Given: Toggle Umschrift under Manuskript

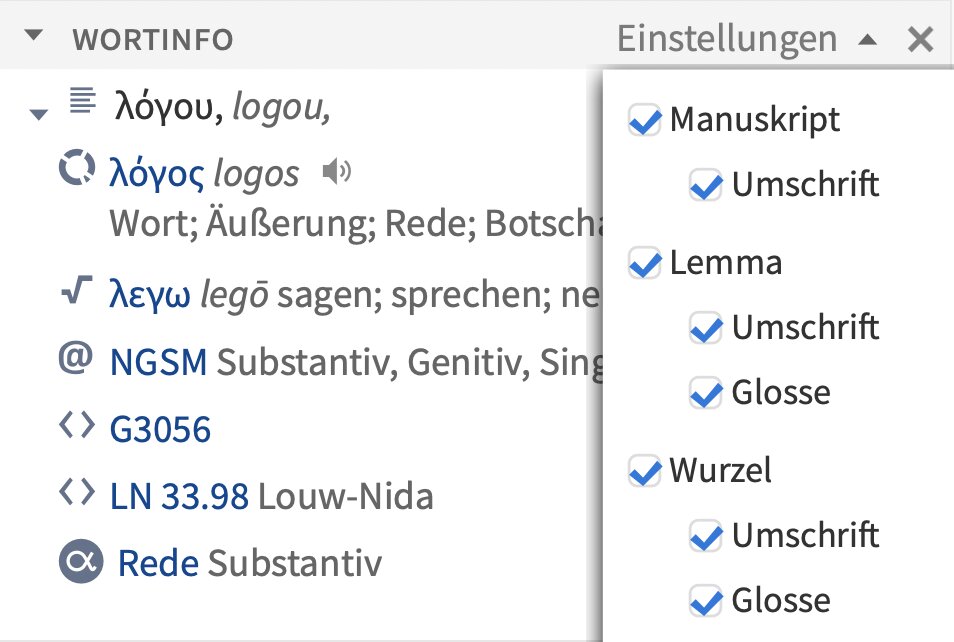Looking at the screenshot, I should (706, 185).
